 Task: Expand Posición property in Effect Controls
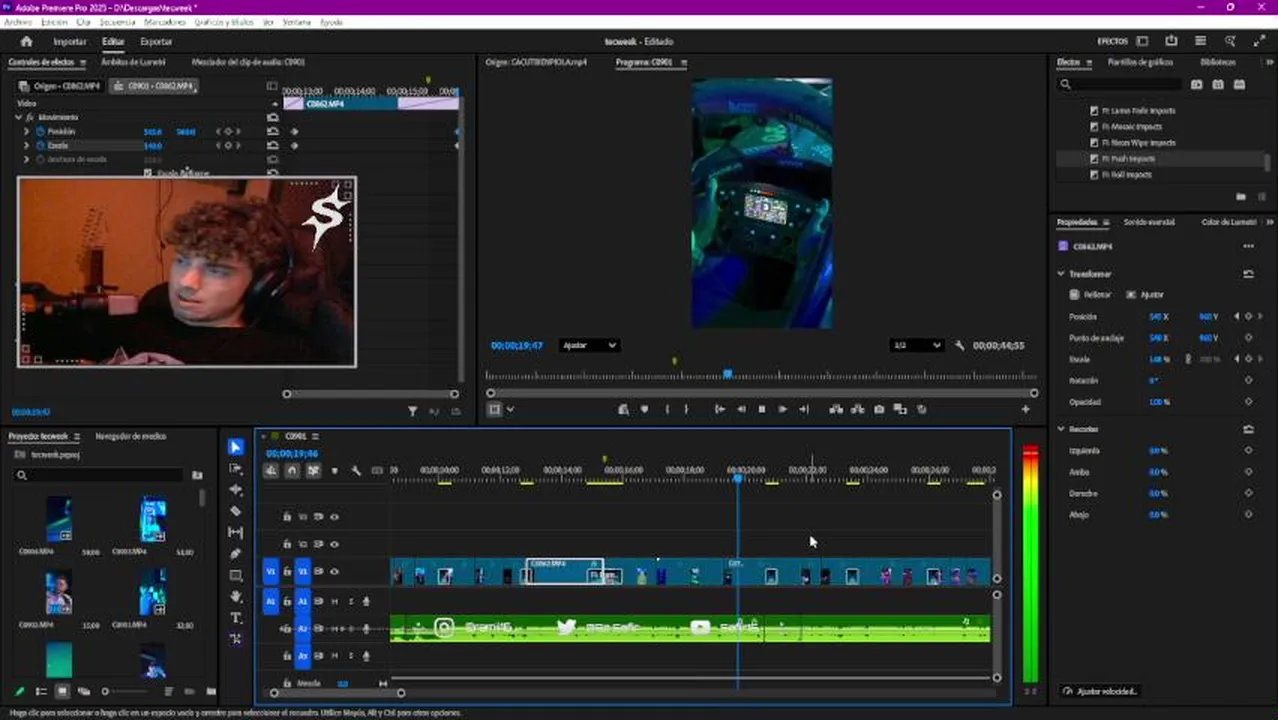(x=27, y=131)
